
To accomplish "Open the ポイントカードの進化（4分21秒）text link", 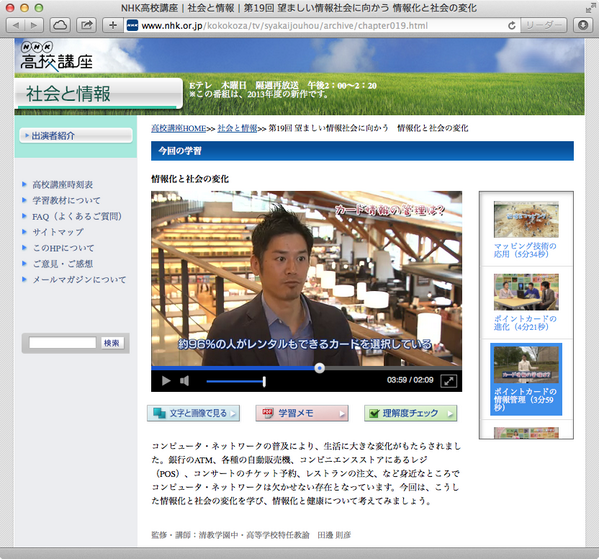I will tap(525, 323).
